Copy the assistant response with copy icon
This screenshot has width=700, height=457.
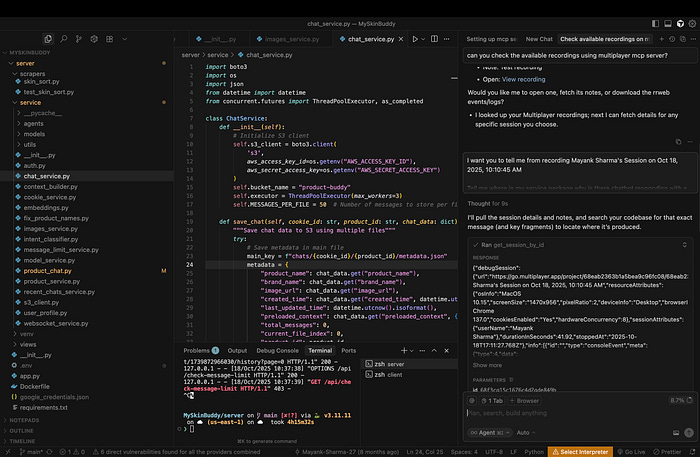678,142
